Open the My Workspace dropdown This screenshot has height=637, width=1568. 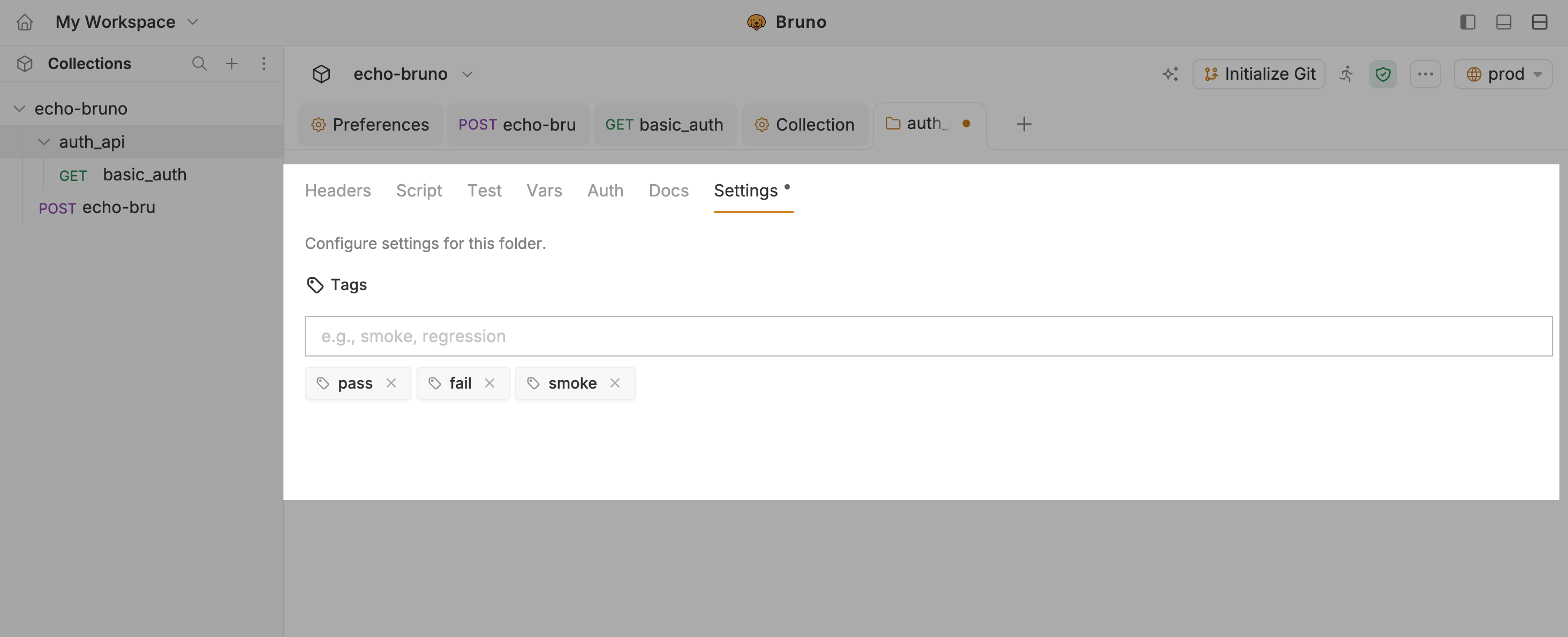(x=126, y=22)
